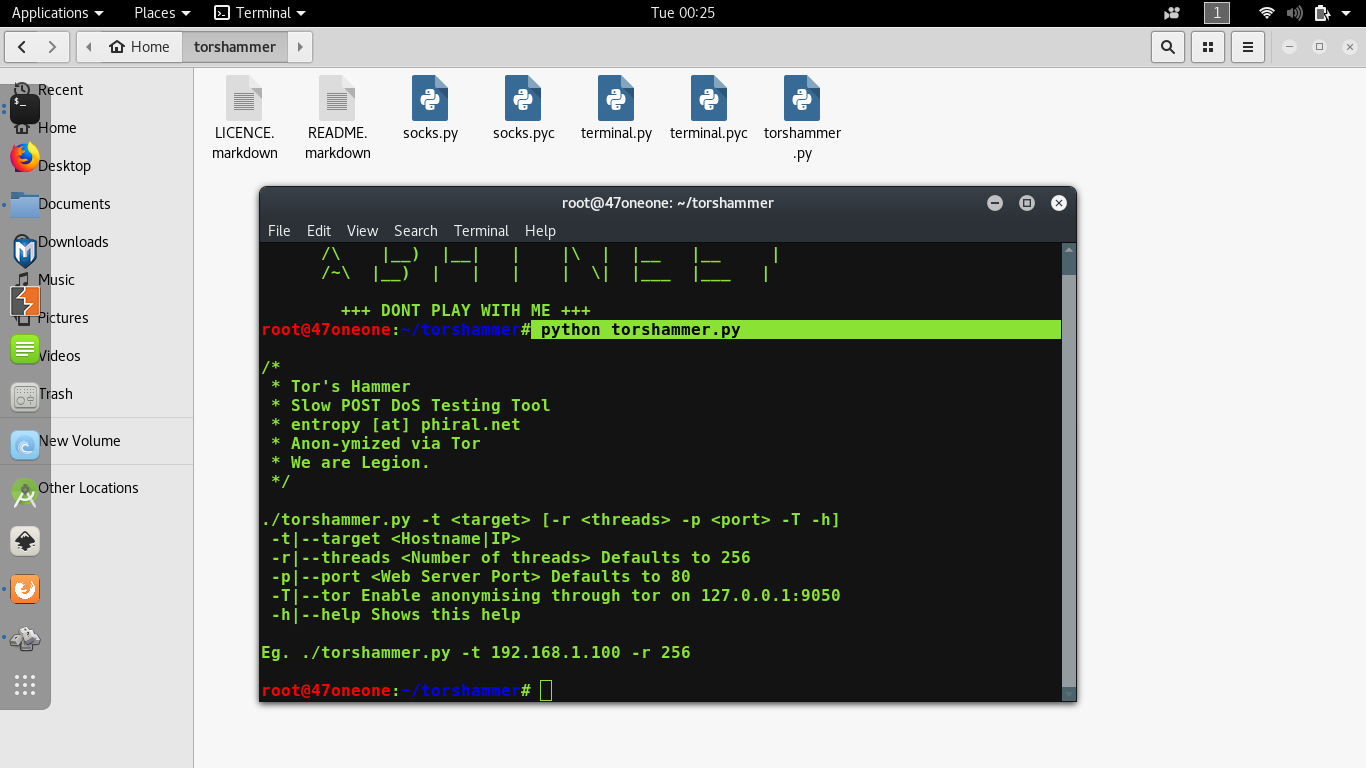This screenshot has height=768, width=1366.
Task: Select the LICENCE.markdown file
Action: click(x=245, y=118)
